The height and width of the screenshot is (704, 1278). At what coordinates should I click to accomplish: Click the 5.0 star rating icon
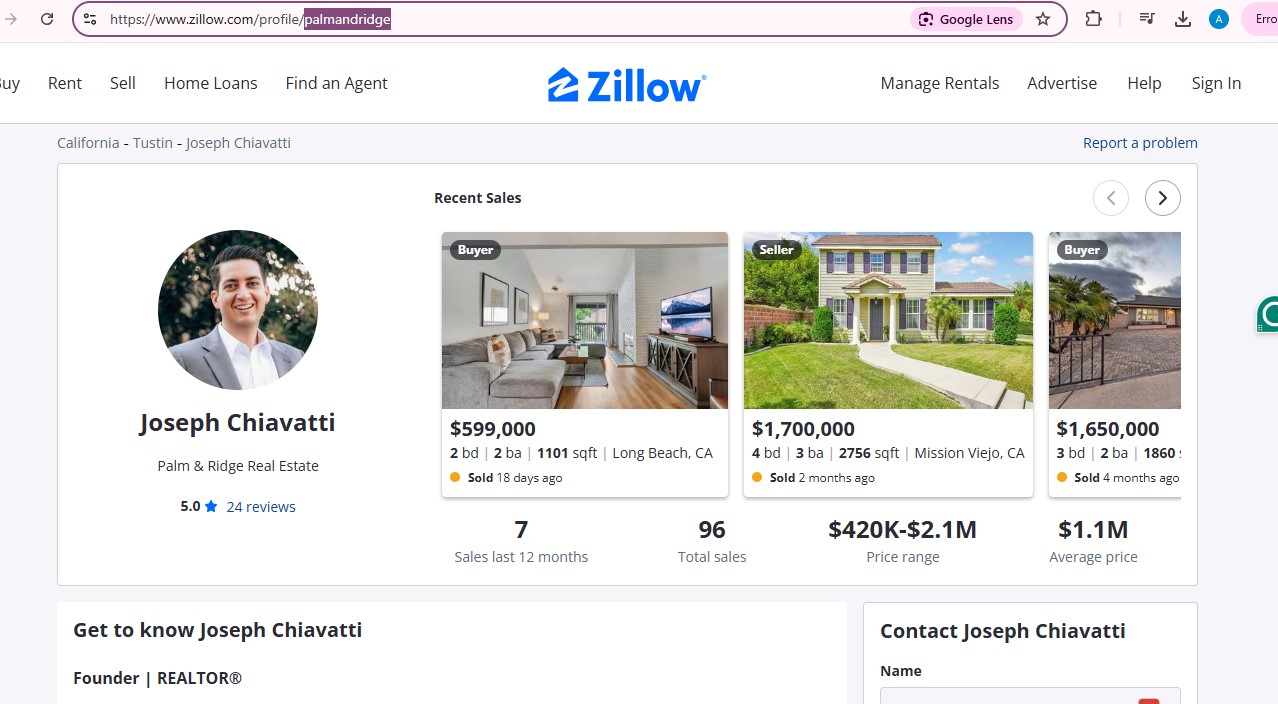coord(210,506)
